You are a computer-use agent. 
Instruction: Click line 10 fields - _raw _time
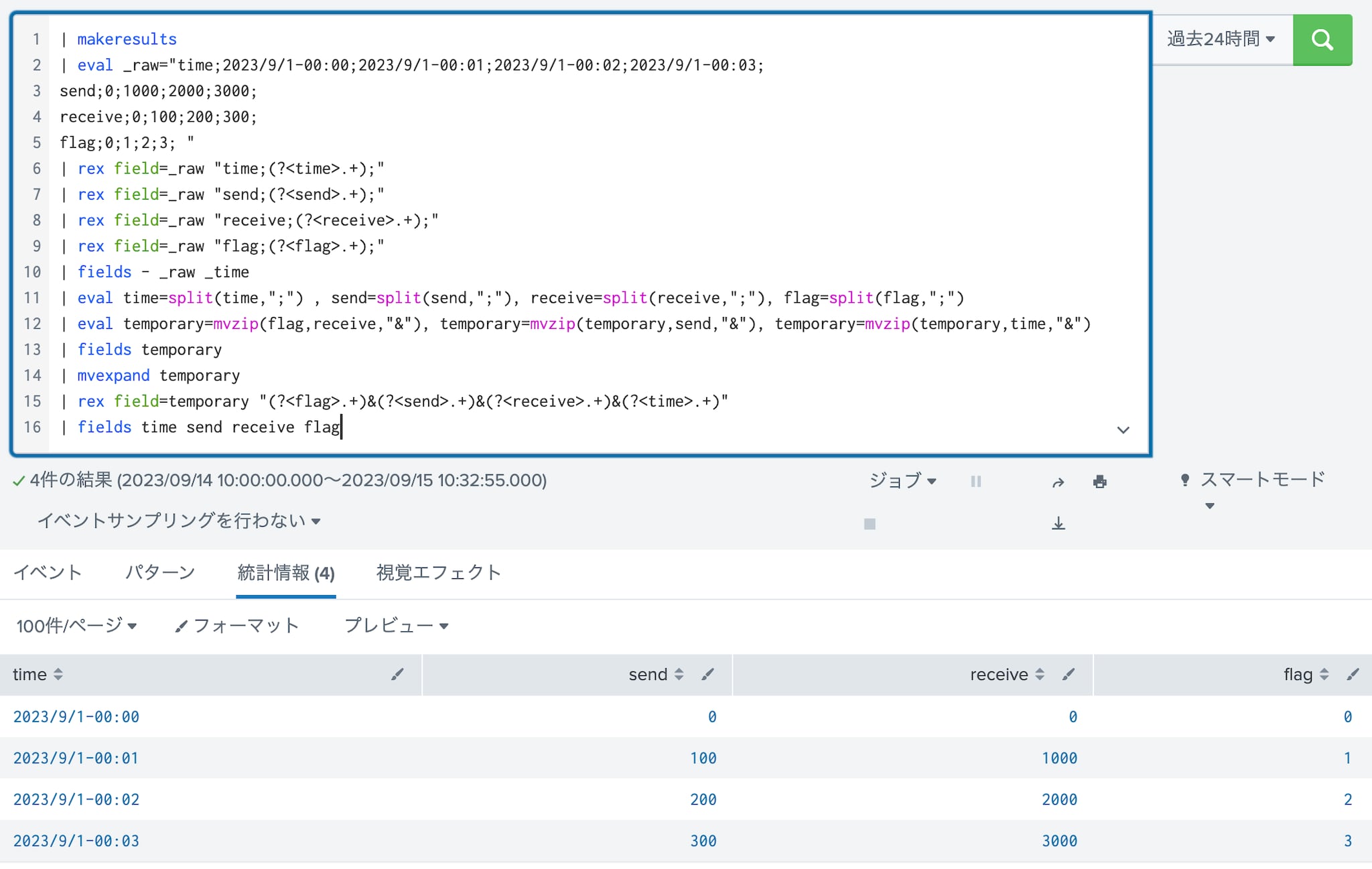[155, 272]
